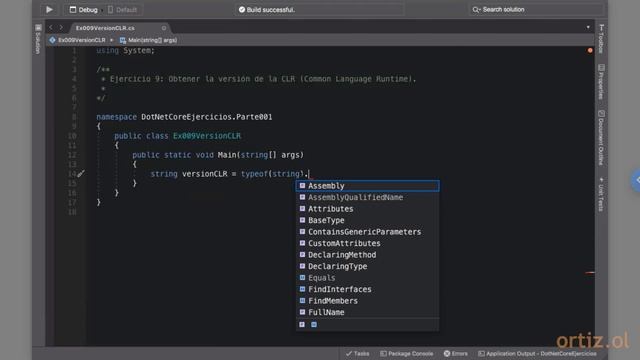Toggle the property filter icon below the completion list

point(302,324)
